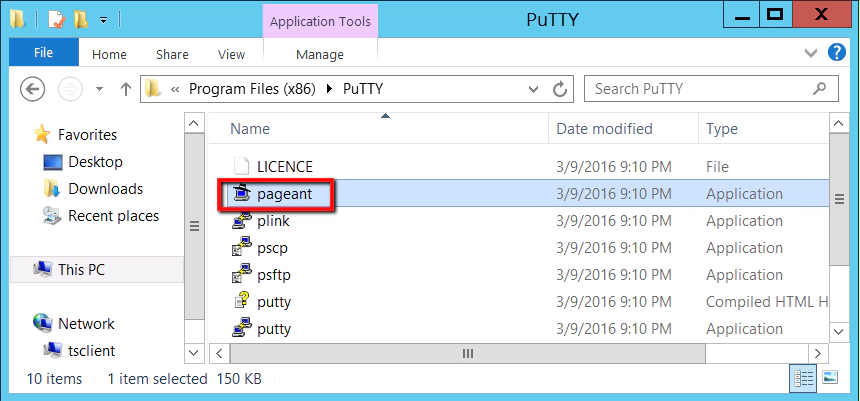Click navigation pane scroll up arrow
The height and width of the screenshot is (401, 860).
click(x=194, y=123)
